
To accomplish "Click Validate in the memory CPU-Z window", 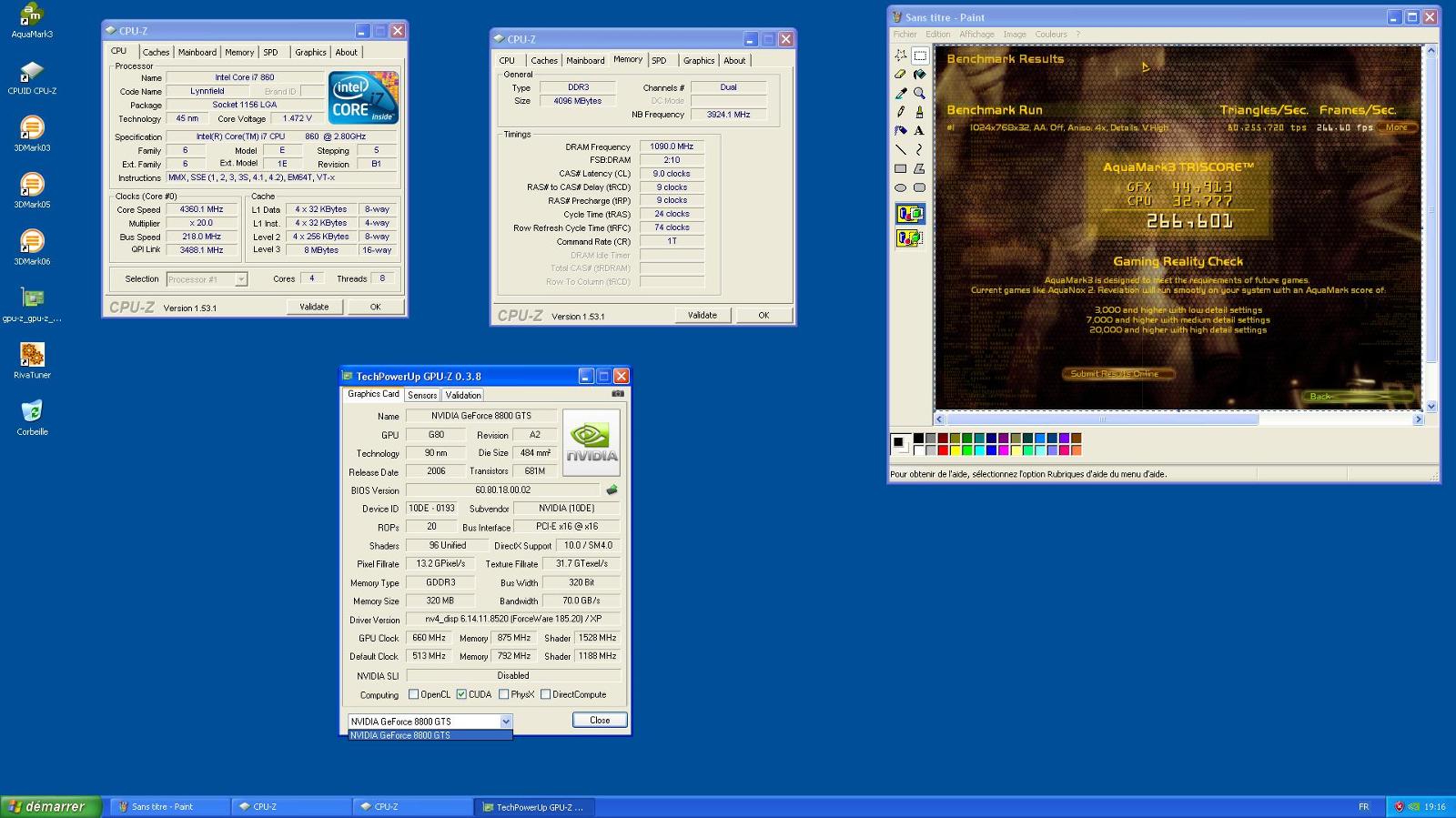I will click(x=702, y=315).
